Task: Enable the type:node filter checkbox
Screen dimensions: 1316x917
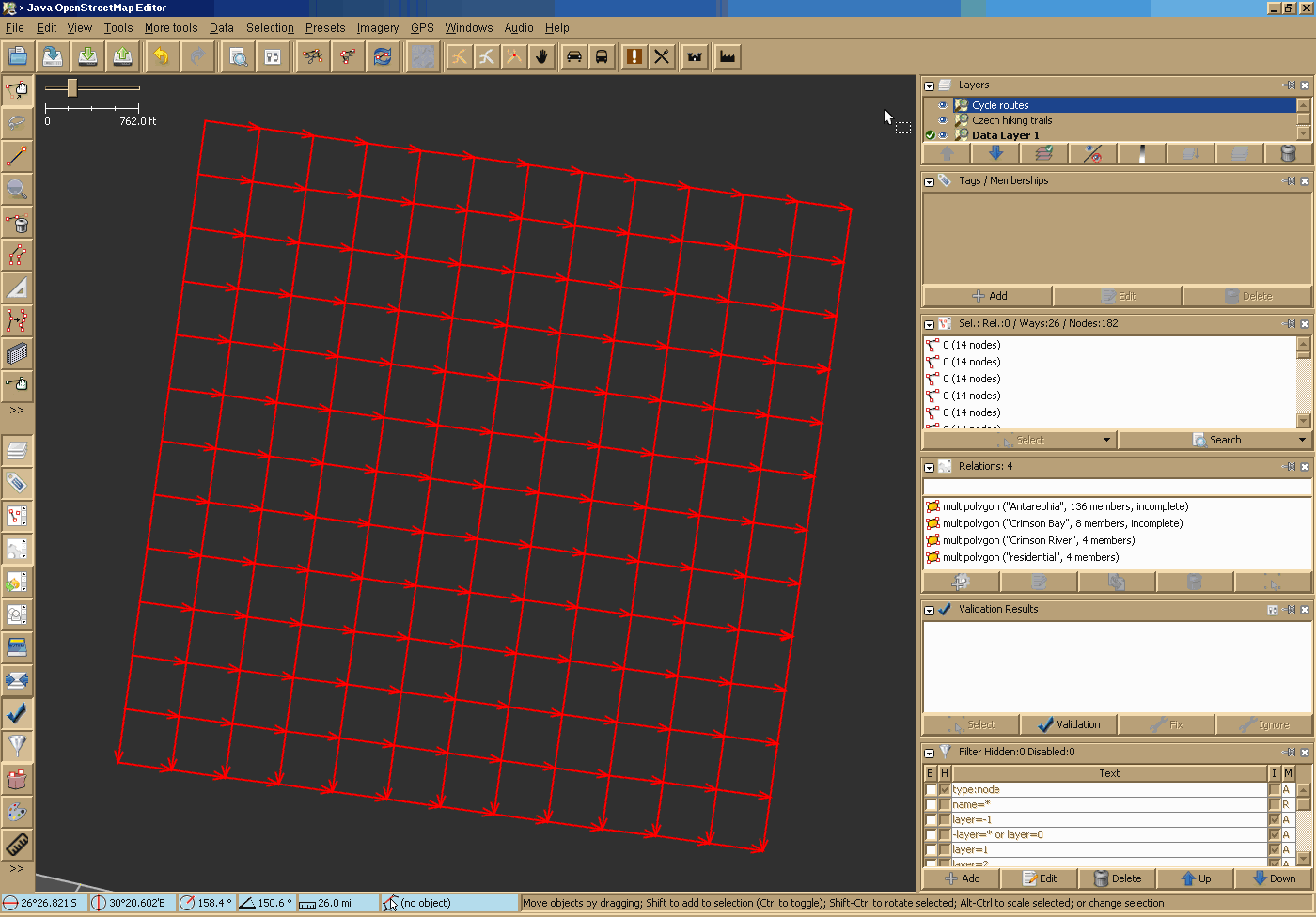Action: coord(931,790)
